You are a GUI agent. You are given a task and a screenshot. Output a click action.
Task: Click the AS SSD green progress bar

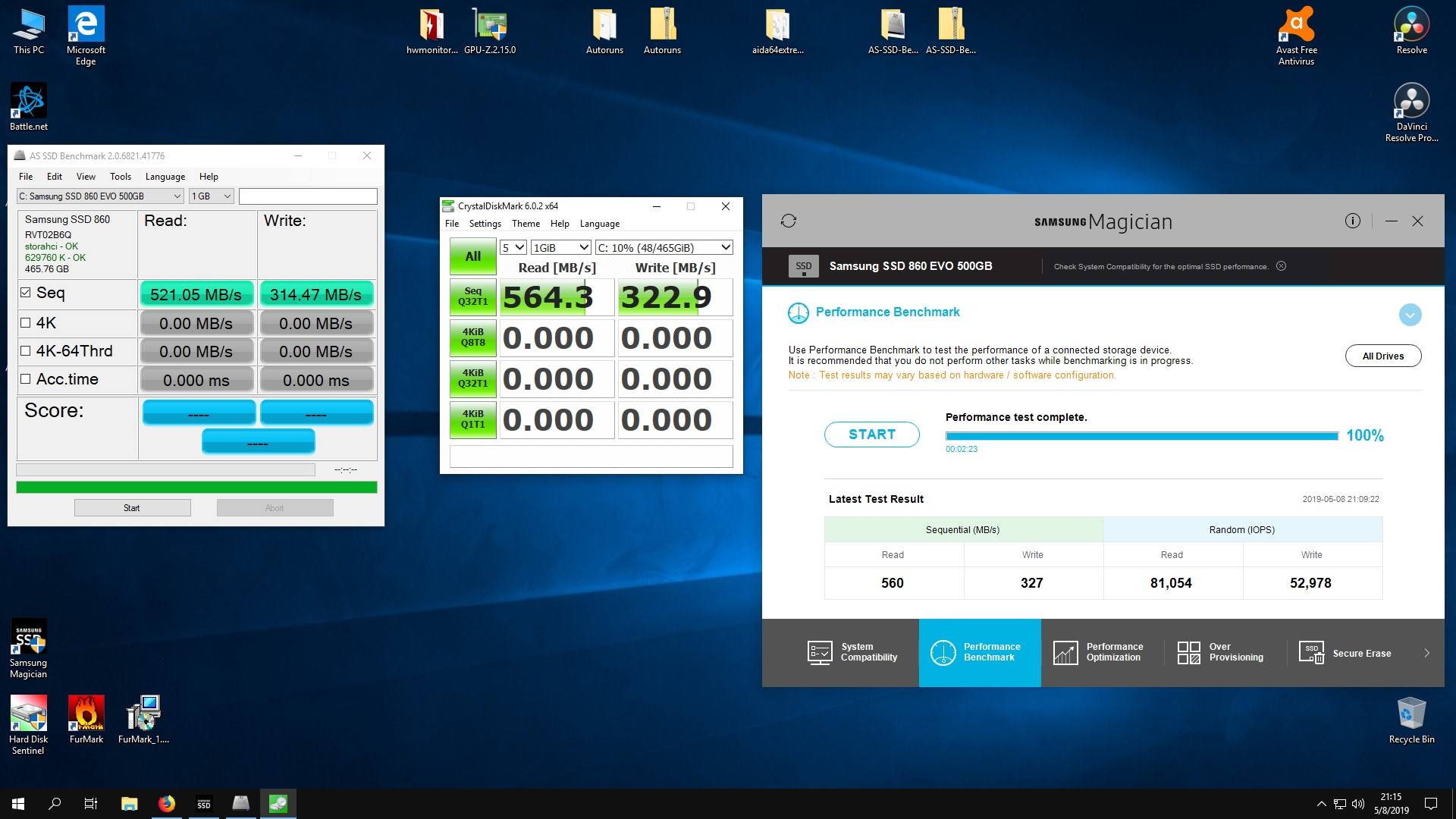[x=196, y=488]
